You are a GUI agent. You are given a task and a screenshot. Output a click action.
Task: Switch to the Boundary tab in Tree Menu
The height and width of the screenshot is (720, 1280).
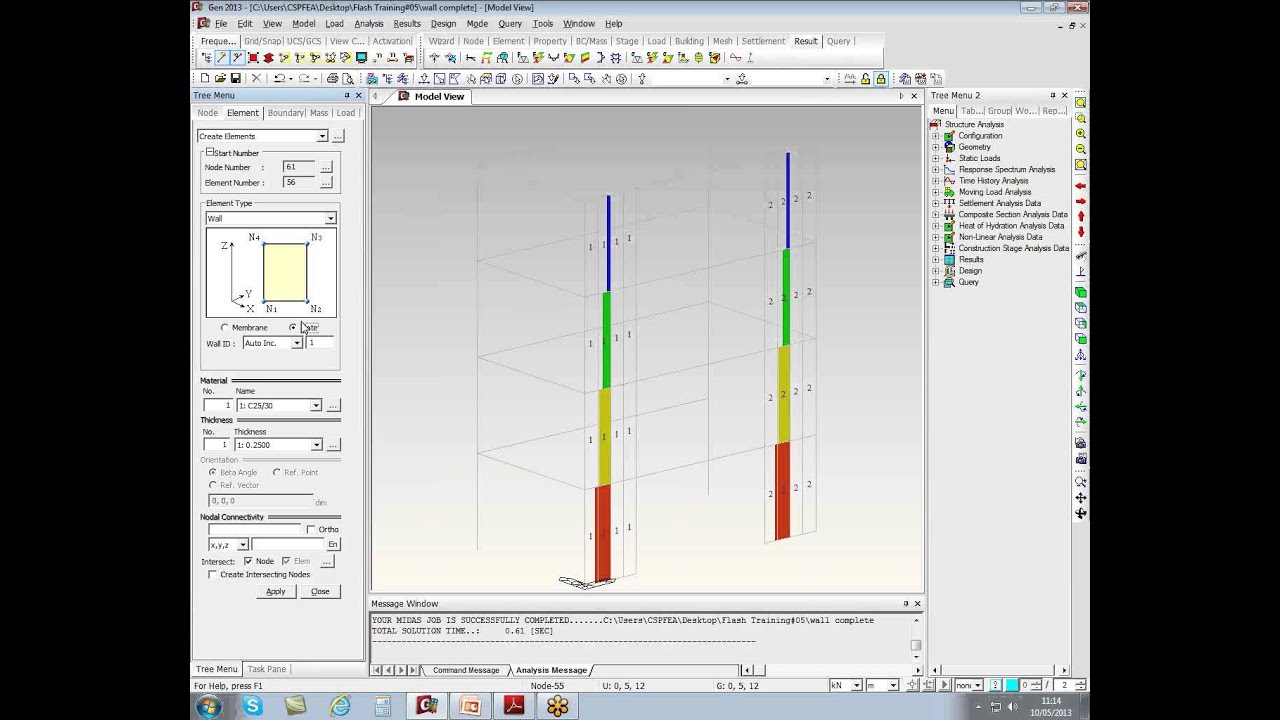pos(285,113)
